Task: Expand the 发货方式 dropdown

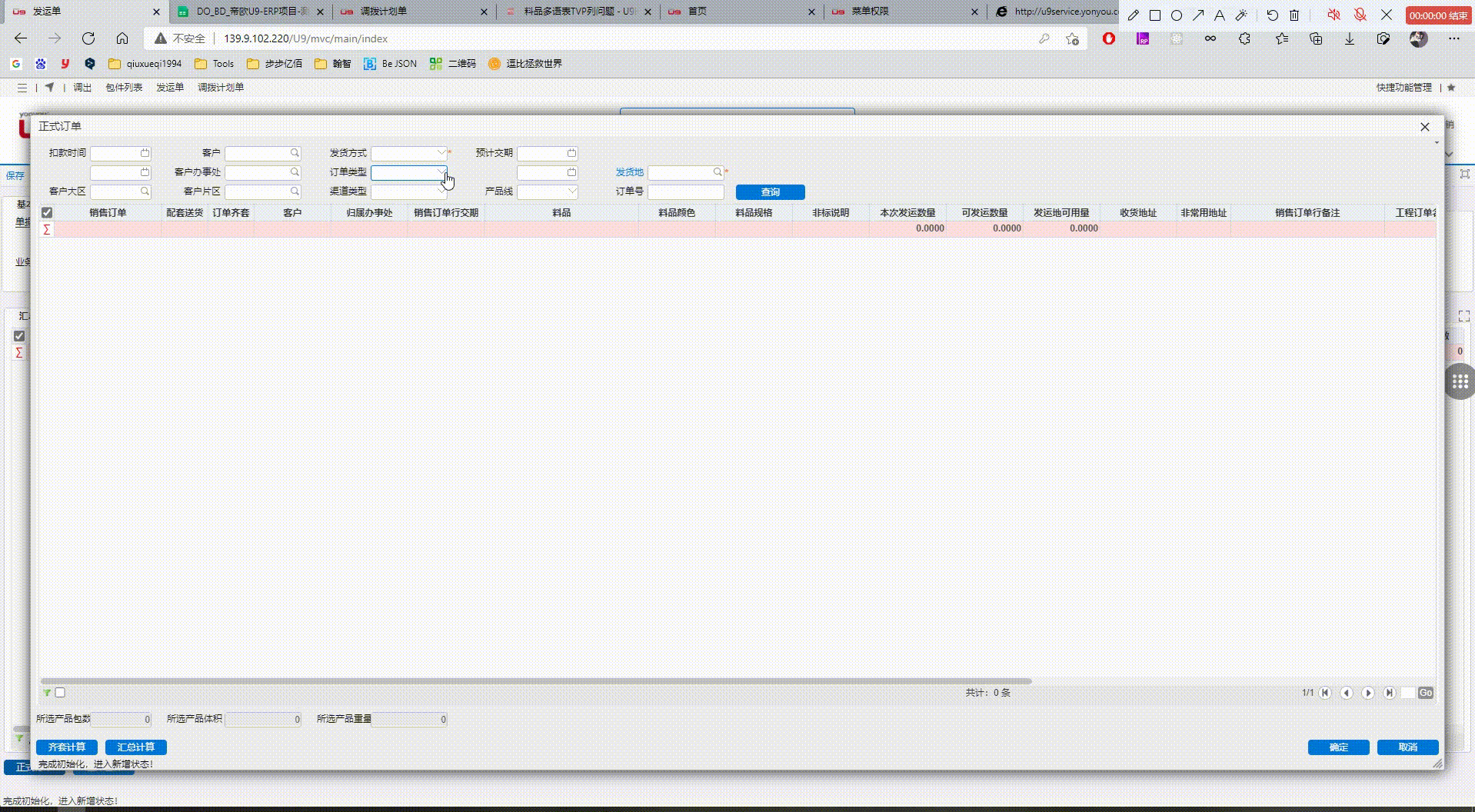Action: pyautogui.click(x=441, y=153)
